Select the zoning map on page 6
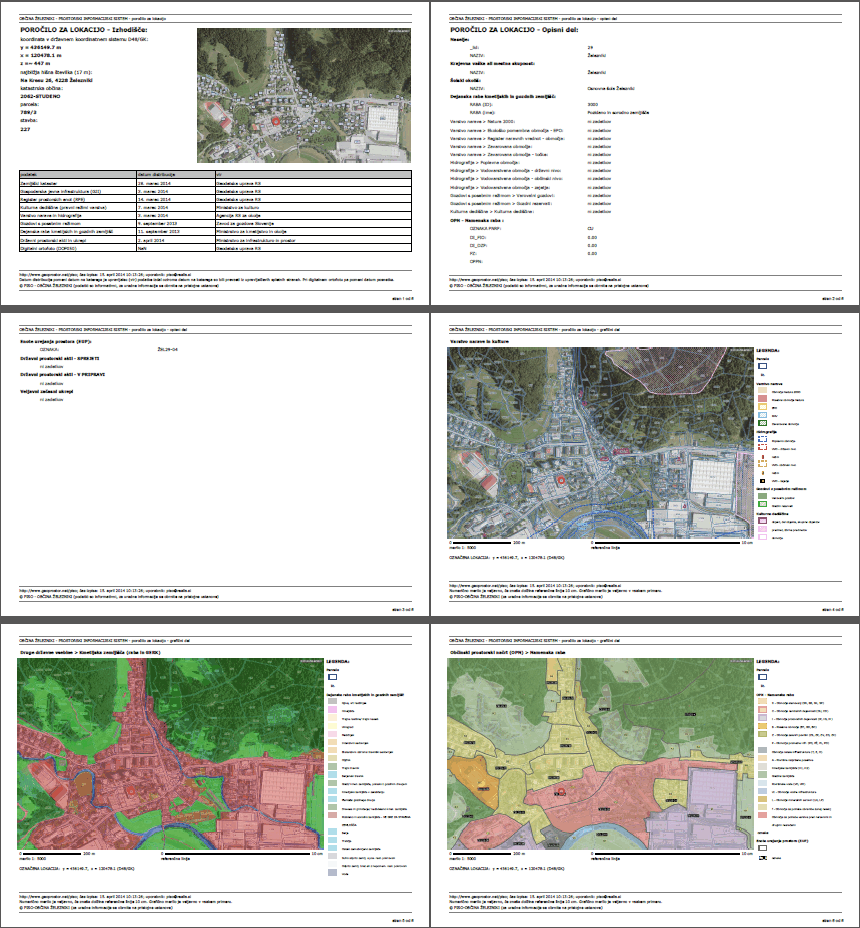 tap(597, 754)
